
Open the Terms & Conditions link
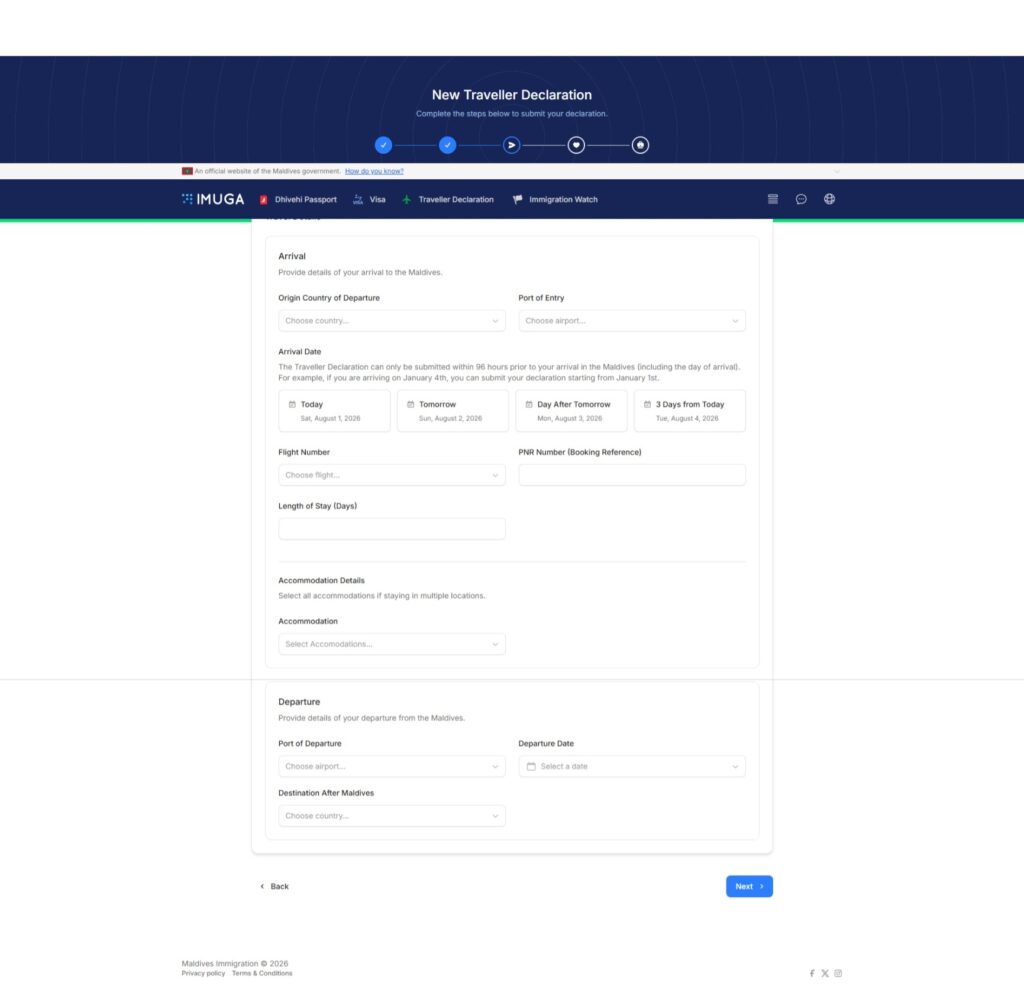point(262,974)
